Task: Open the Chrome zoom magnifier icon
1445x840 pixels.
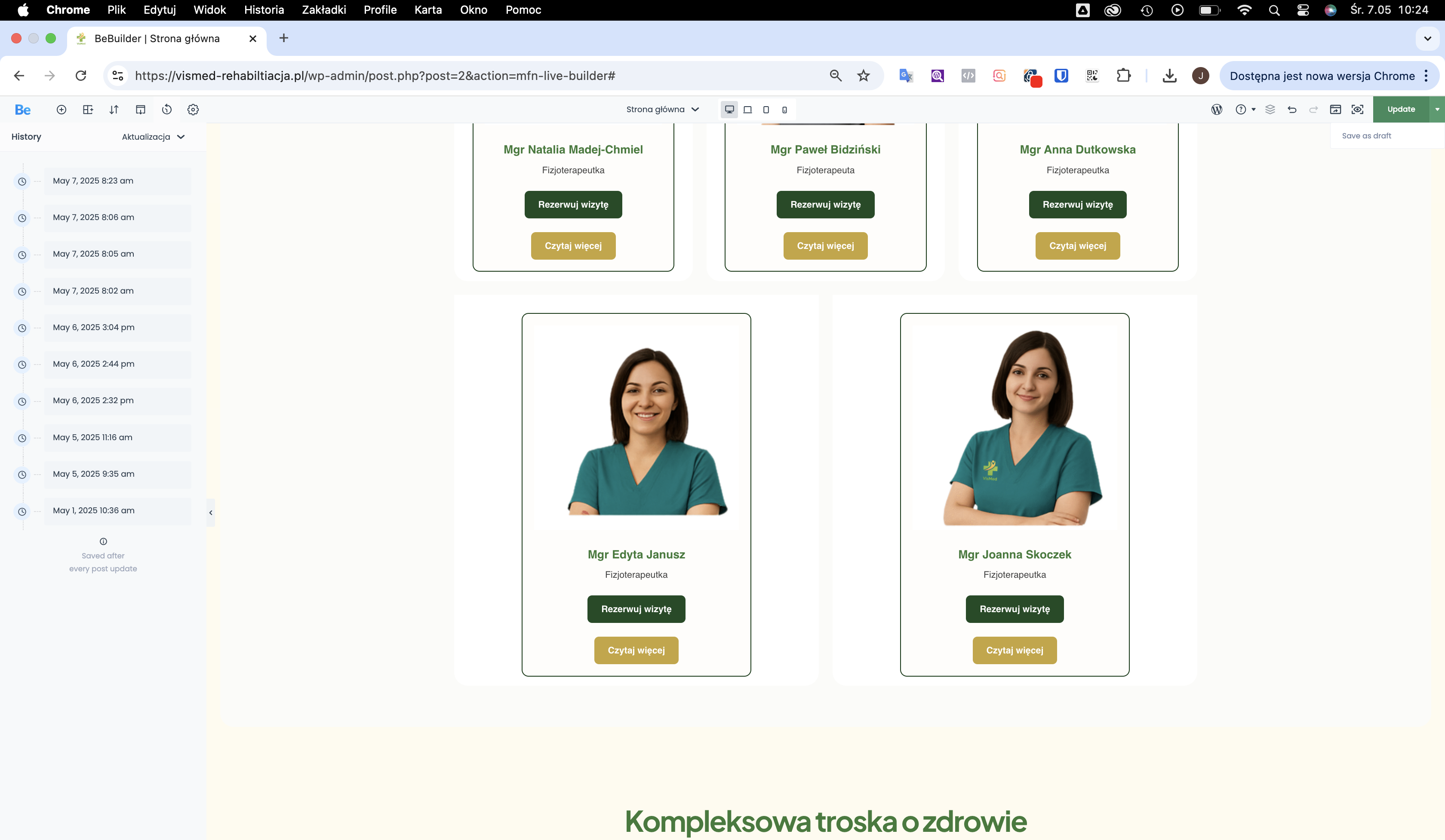Action: click(x=836, y=76)
